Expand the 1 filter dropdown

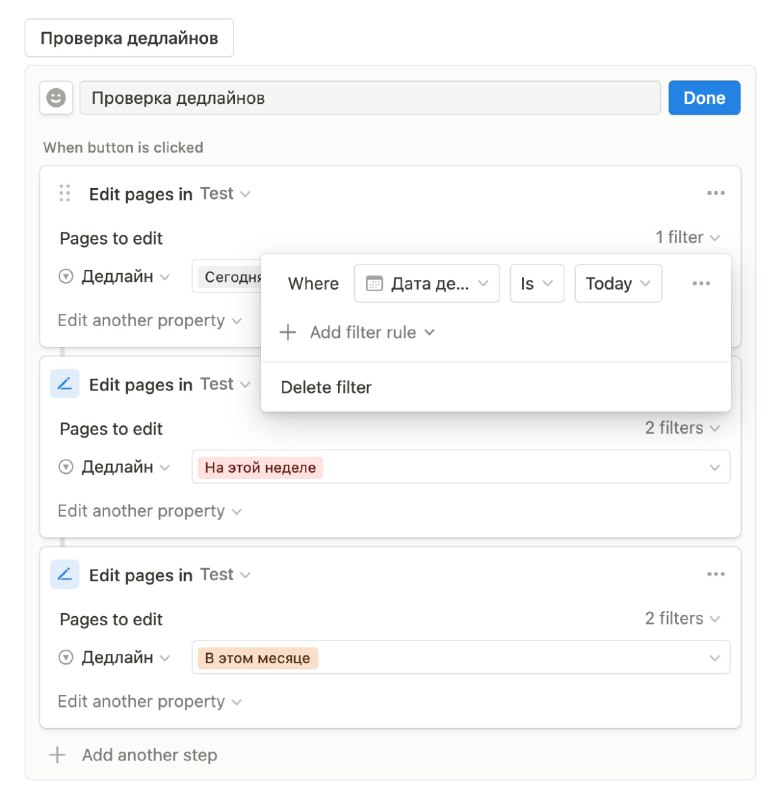[688, 237]
